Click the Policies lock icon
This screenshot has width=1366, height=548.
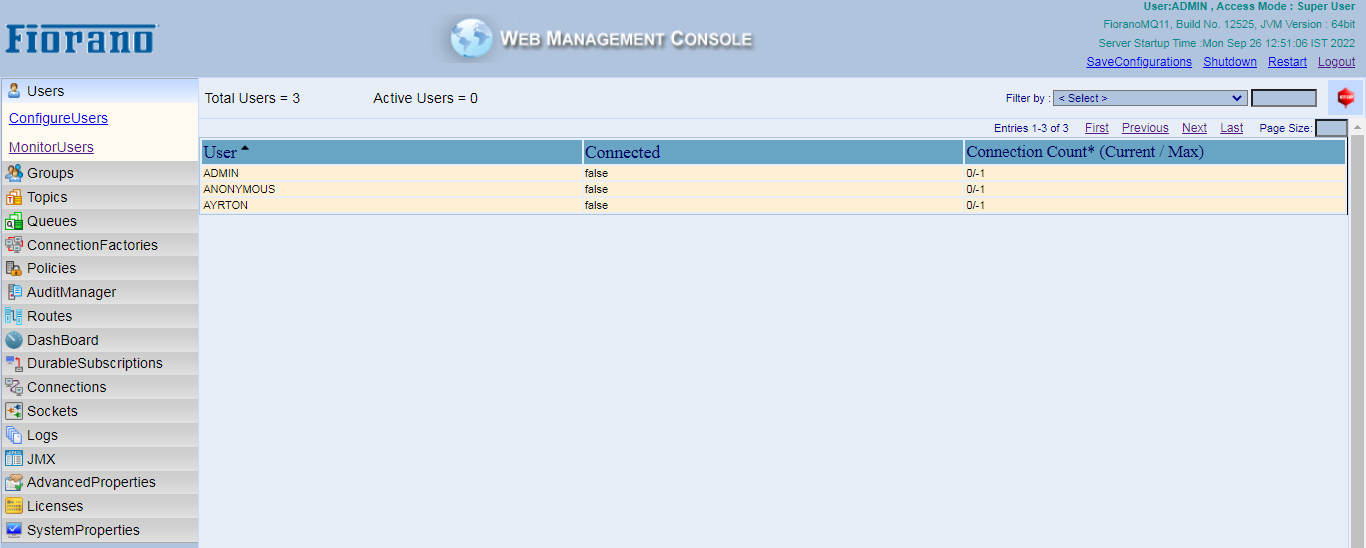coord(14,268)
